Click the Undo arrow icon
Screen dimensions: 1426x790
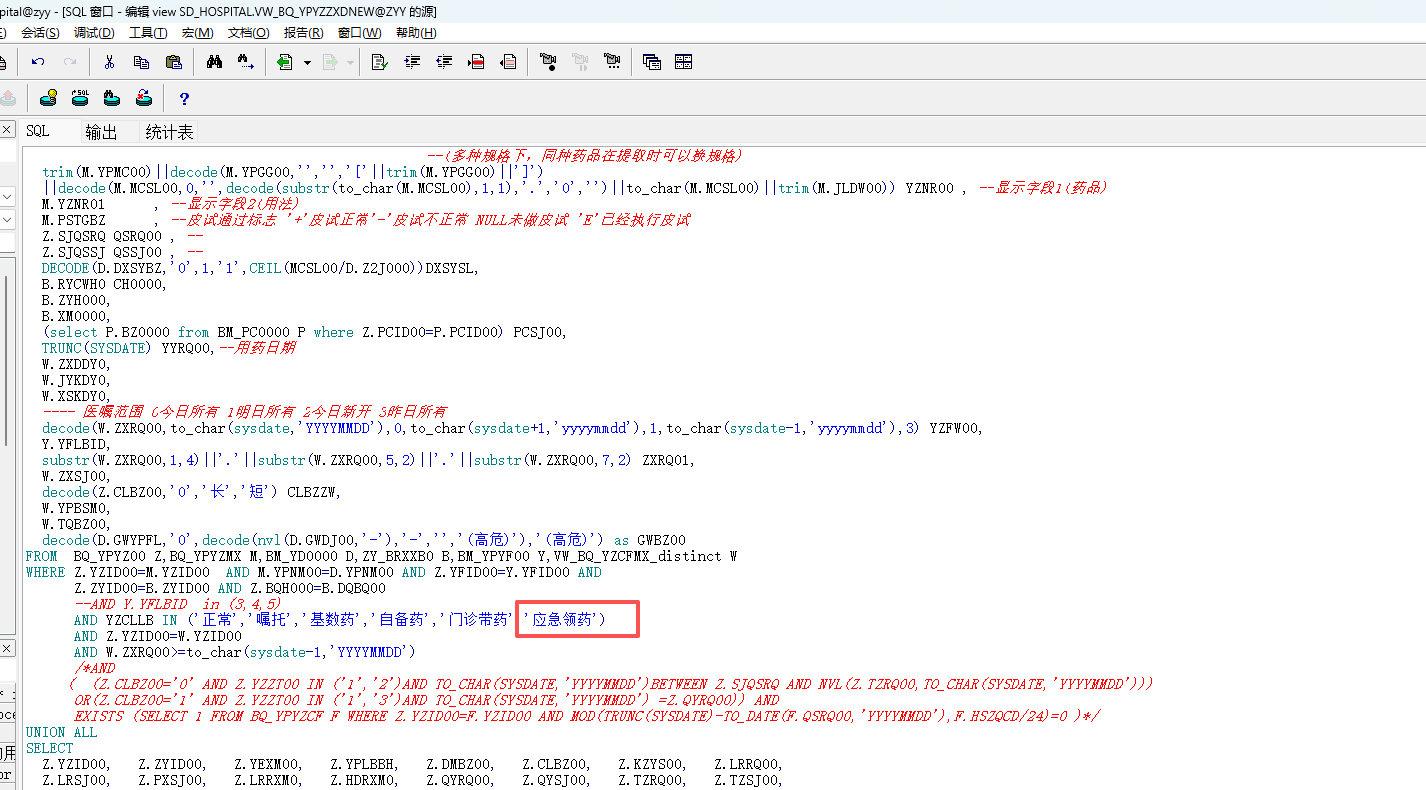tap(38, 62)
